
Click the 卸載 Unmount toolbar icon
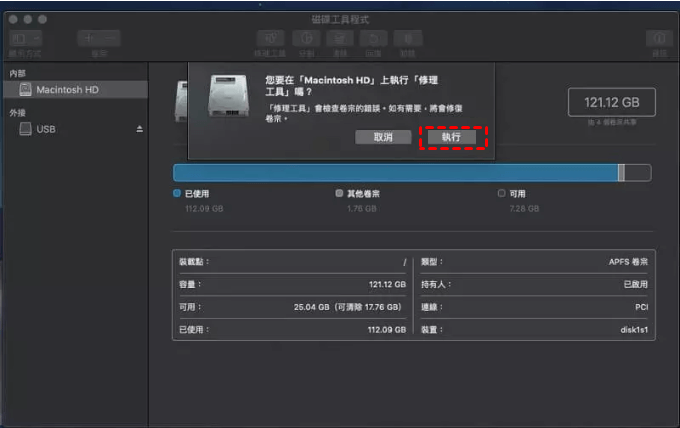tap(408, 39)
